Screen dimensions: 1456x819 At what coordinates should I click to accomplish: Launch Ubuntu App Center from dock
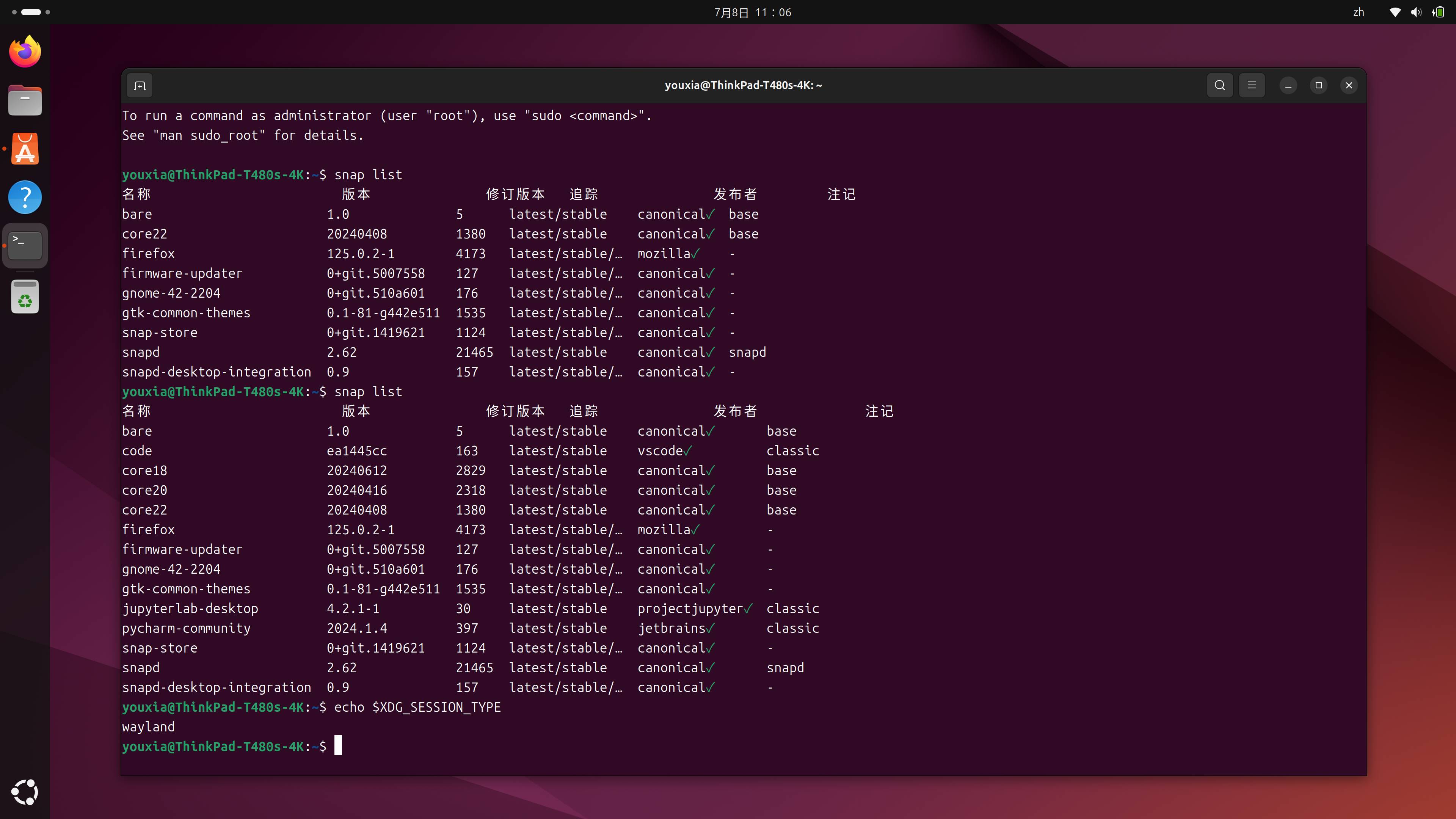point(25,149)
